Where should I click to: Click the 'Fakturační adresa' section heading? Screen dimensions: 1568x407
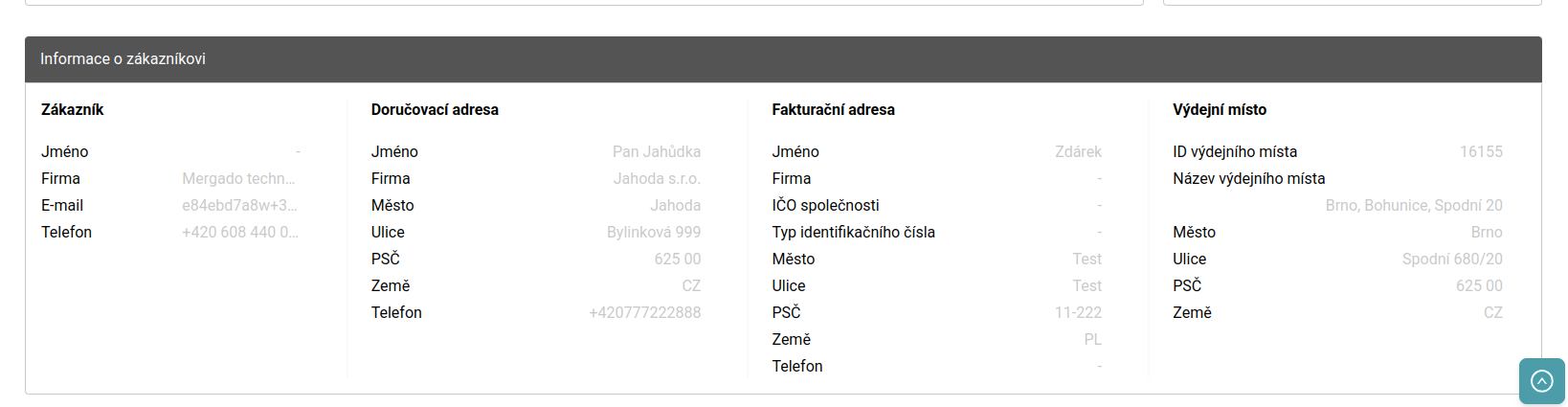click(x=833, y=109)
